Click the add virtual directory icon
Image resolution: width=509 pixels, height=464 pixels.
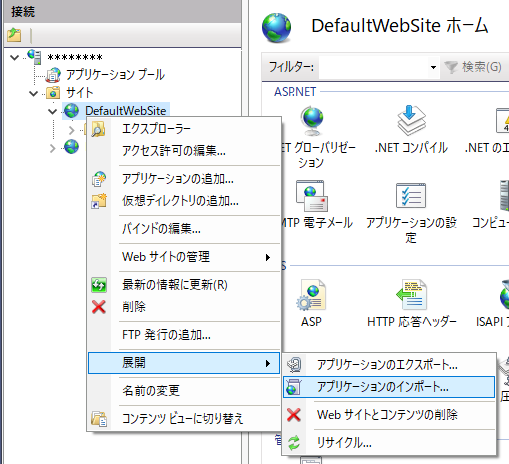pyautogui.click(x=99, y=201)
